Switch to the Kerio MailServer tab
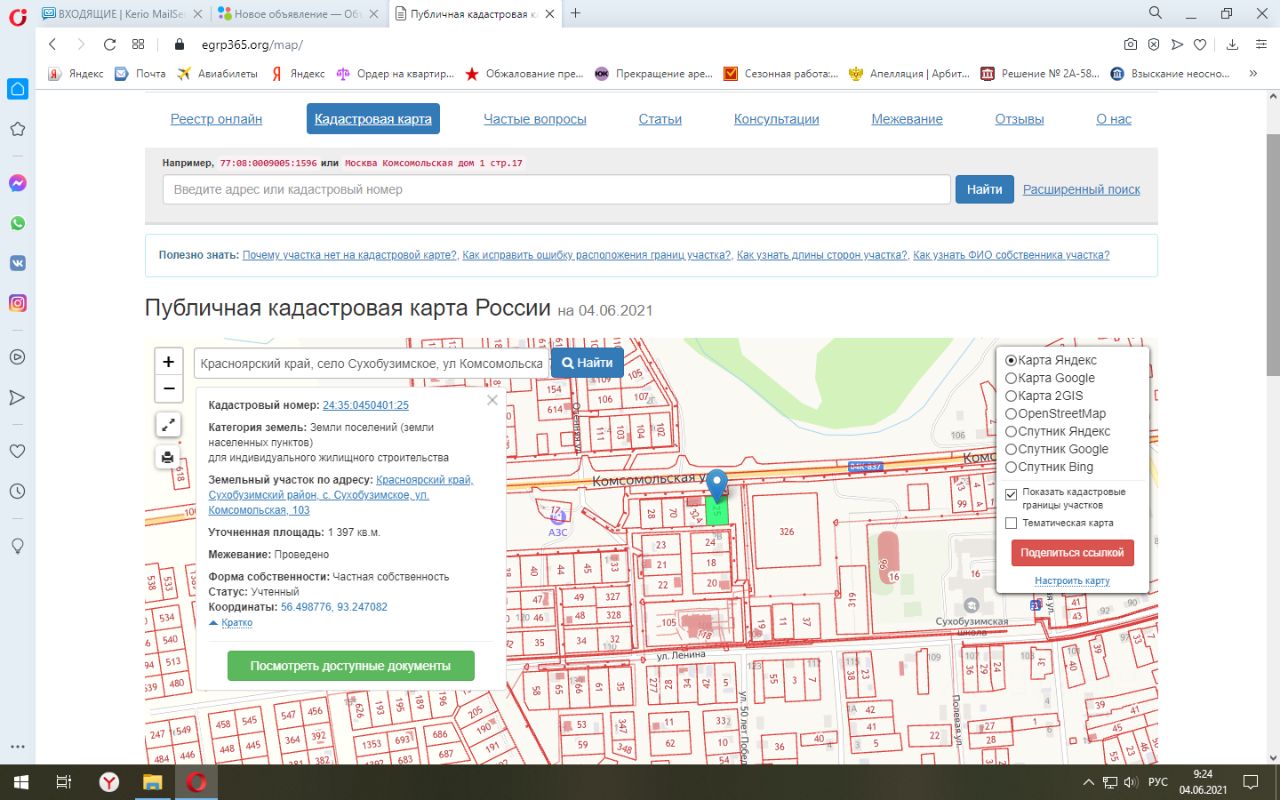 click(x=120, y=13)
